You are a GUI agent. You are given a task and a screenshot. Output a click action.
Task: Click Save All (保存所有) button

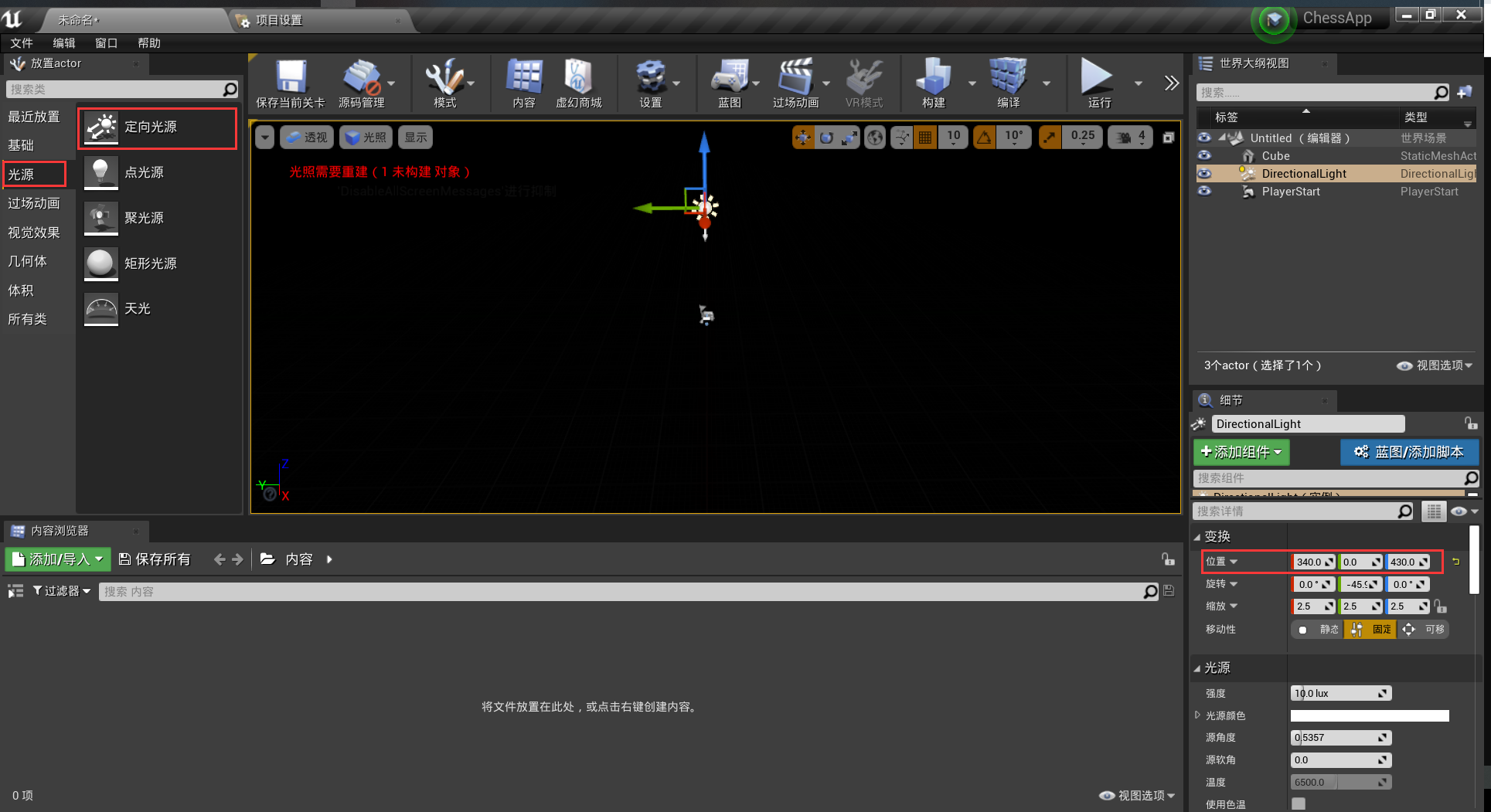tap(155, 559)
